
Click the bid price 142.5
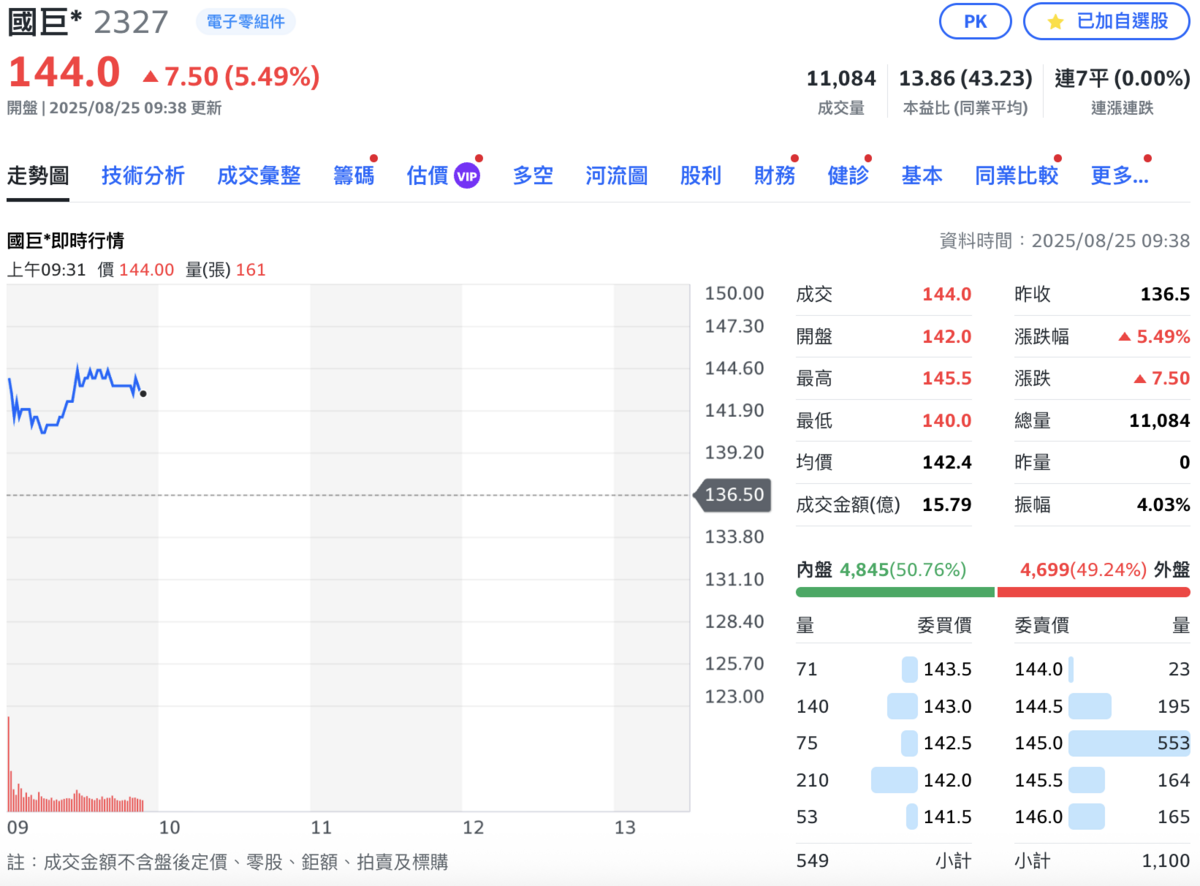[x=947, y=743]
